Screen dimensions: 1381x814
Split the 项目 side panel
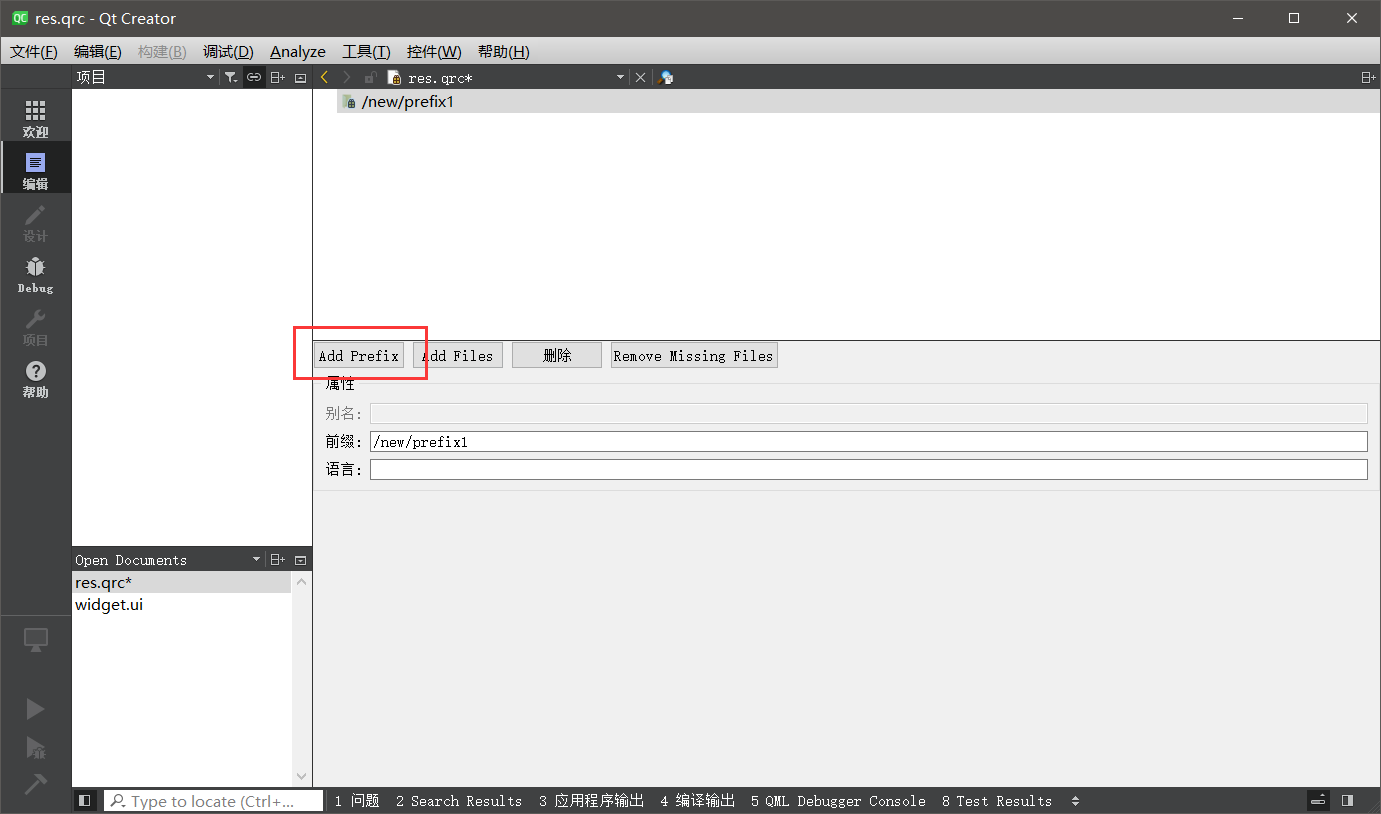click(x=278, y=77)
